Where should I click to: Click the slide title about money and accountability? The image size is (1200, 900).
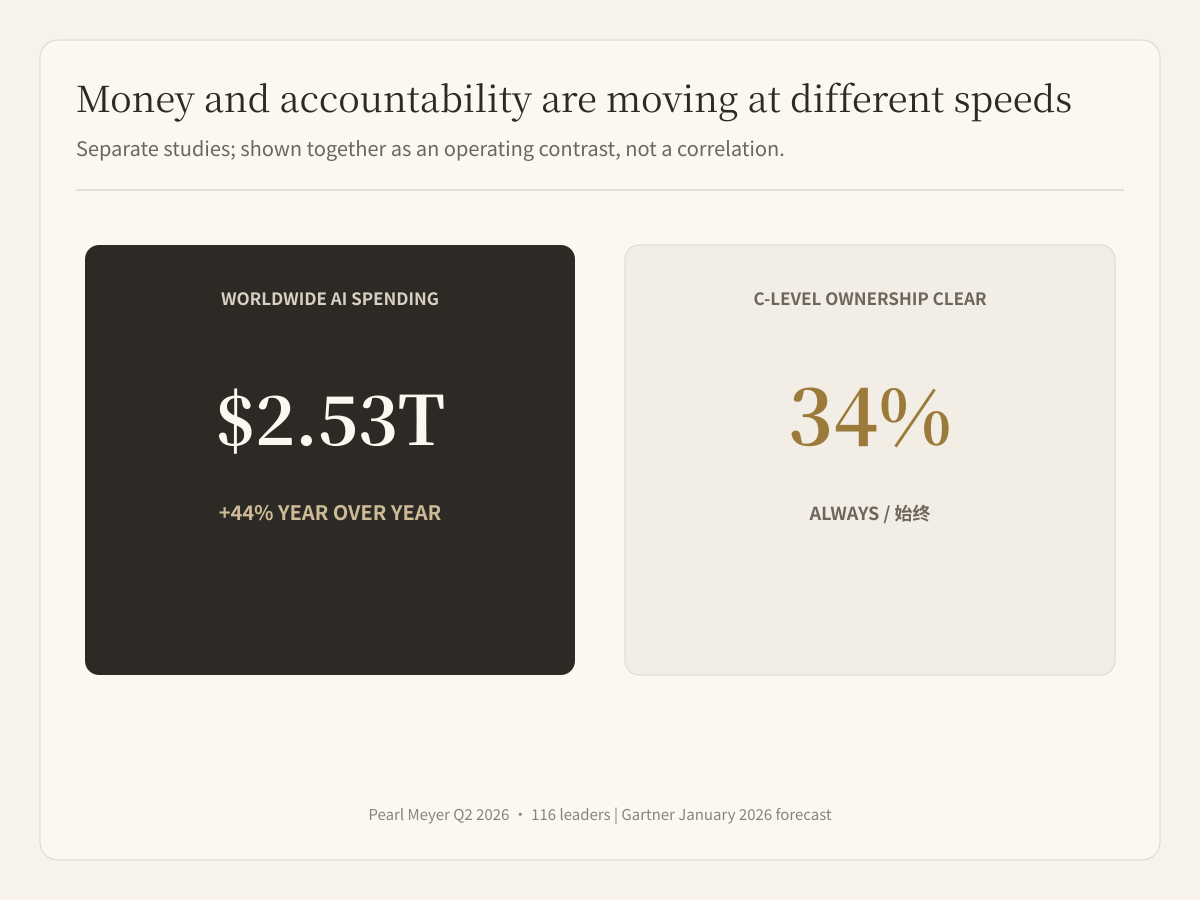(x=574, y=100)
